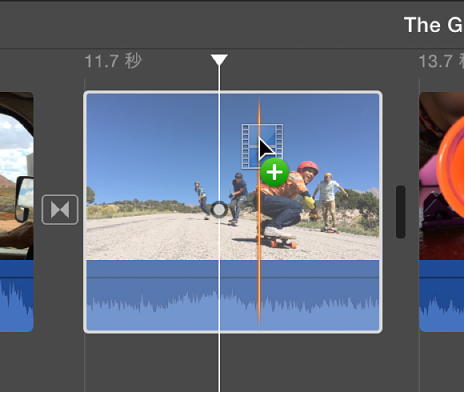Click the left edge of the selected clip
This screenshot has height=394, width=466.
pyautogui.click(x=85, y=212)
